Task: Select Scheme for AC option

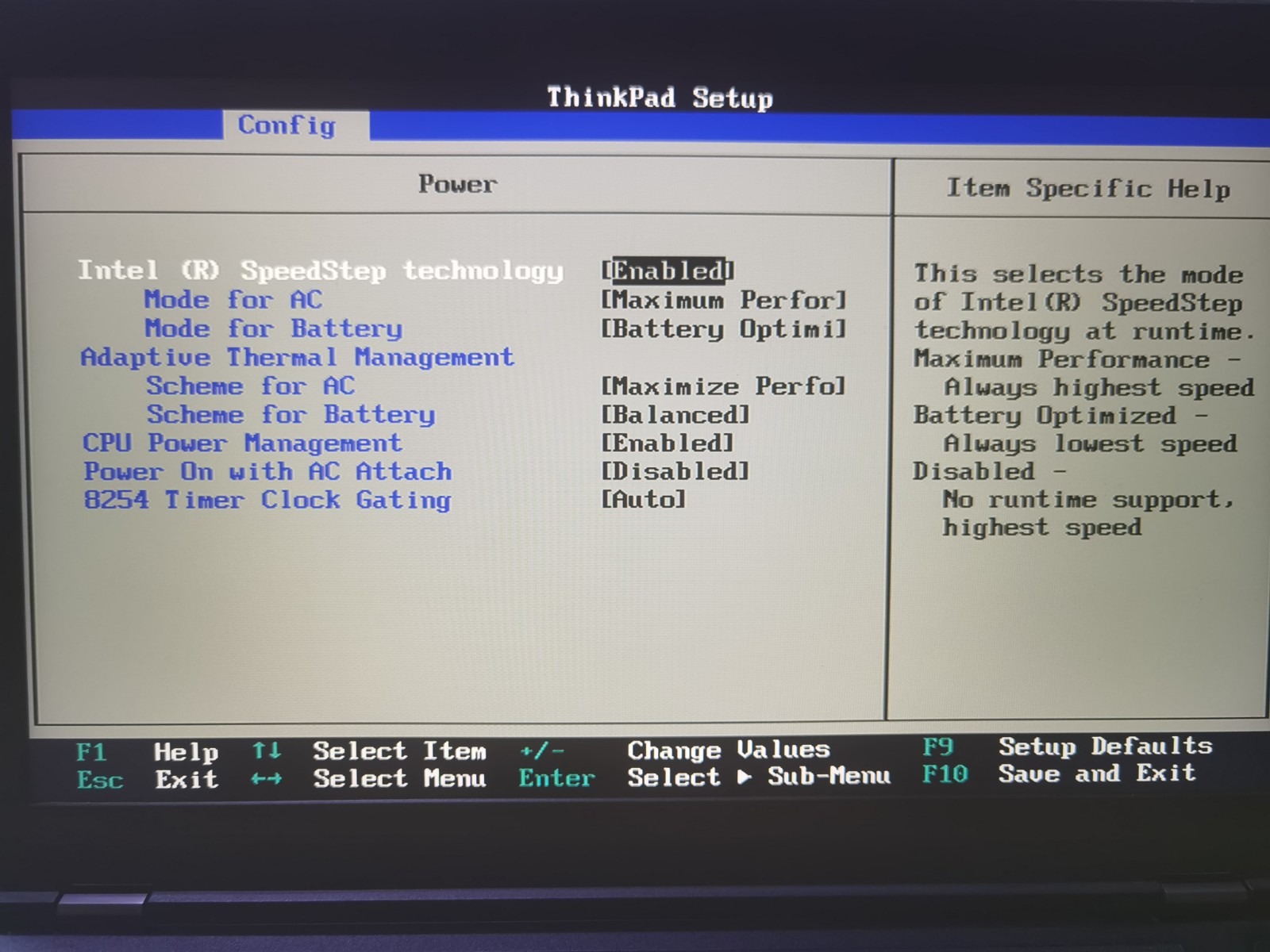Action: pyautogui.click(x=251, y=386)
